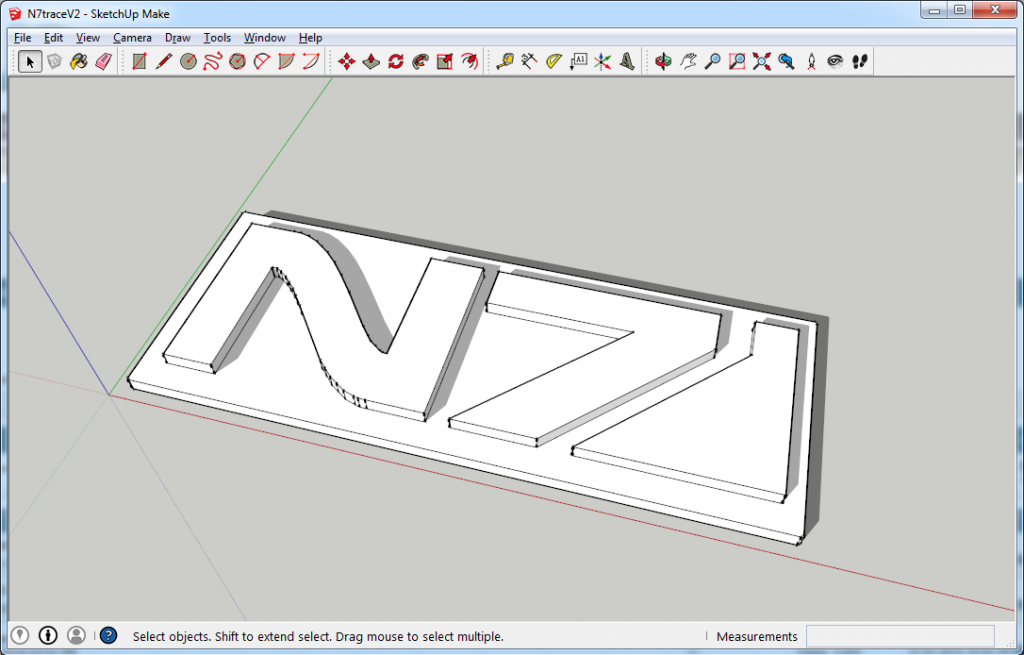Activate the Walk footprints tool
The width and height of the screenshot is (1024, 655).
pos(859,62)
